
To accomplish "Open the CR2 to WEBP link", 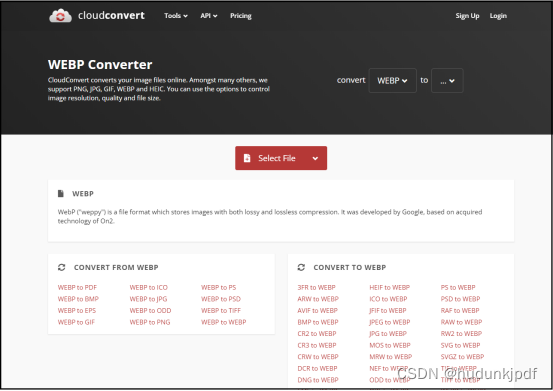I will (317, 334).
